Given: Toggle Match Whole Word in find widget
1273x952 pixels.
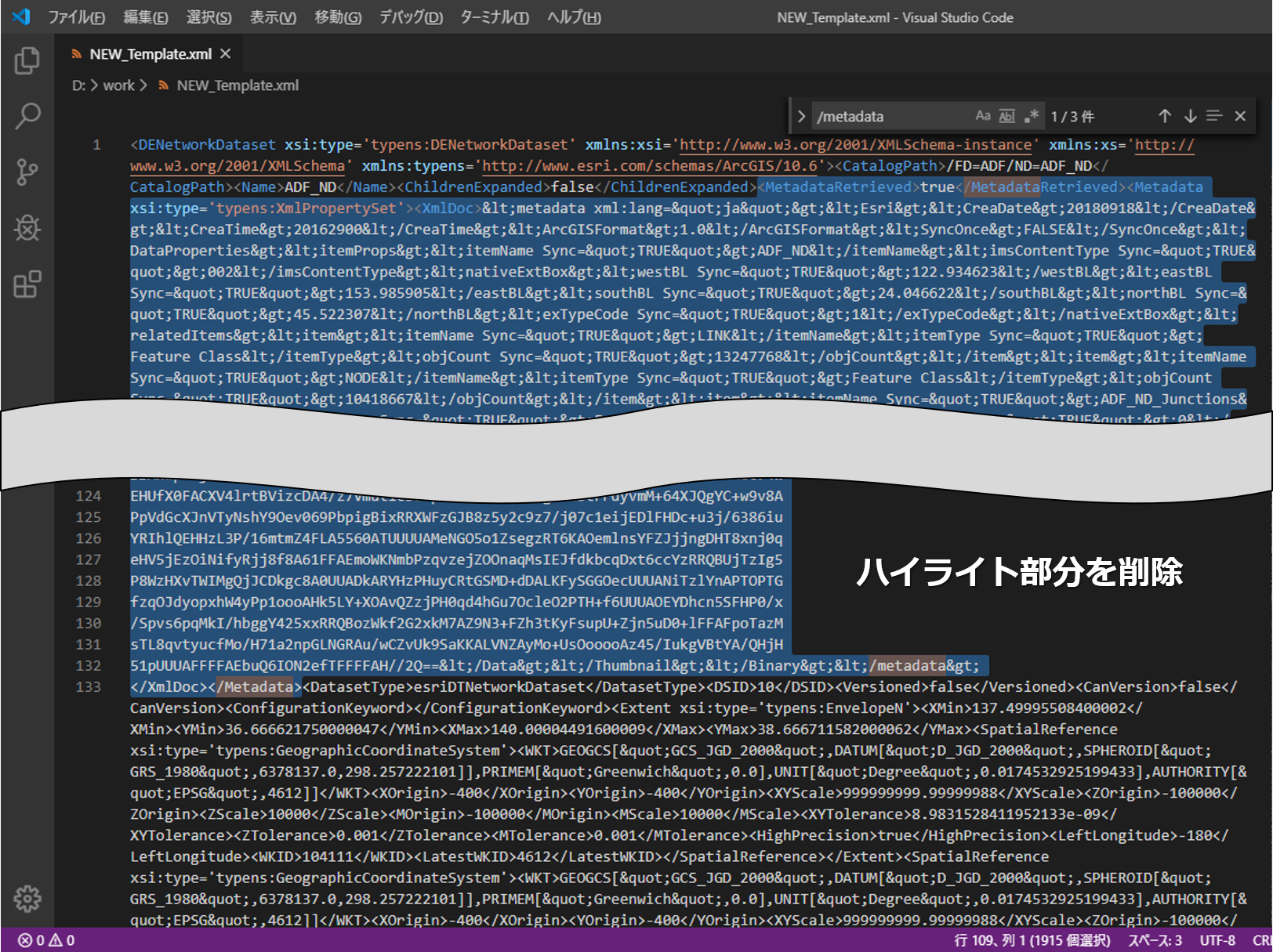Looking at the screenshot, I should pos(1007,116).
